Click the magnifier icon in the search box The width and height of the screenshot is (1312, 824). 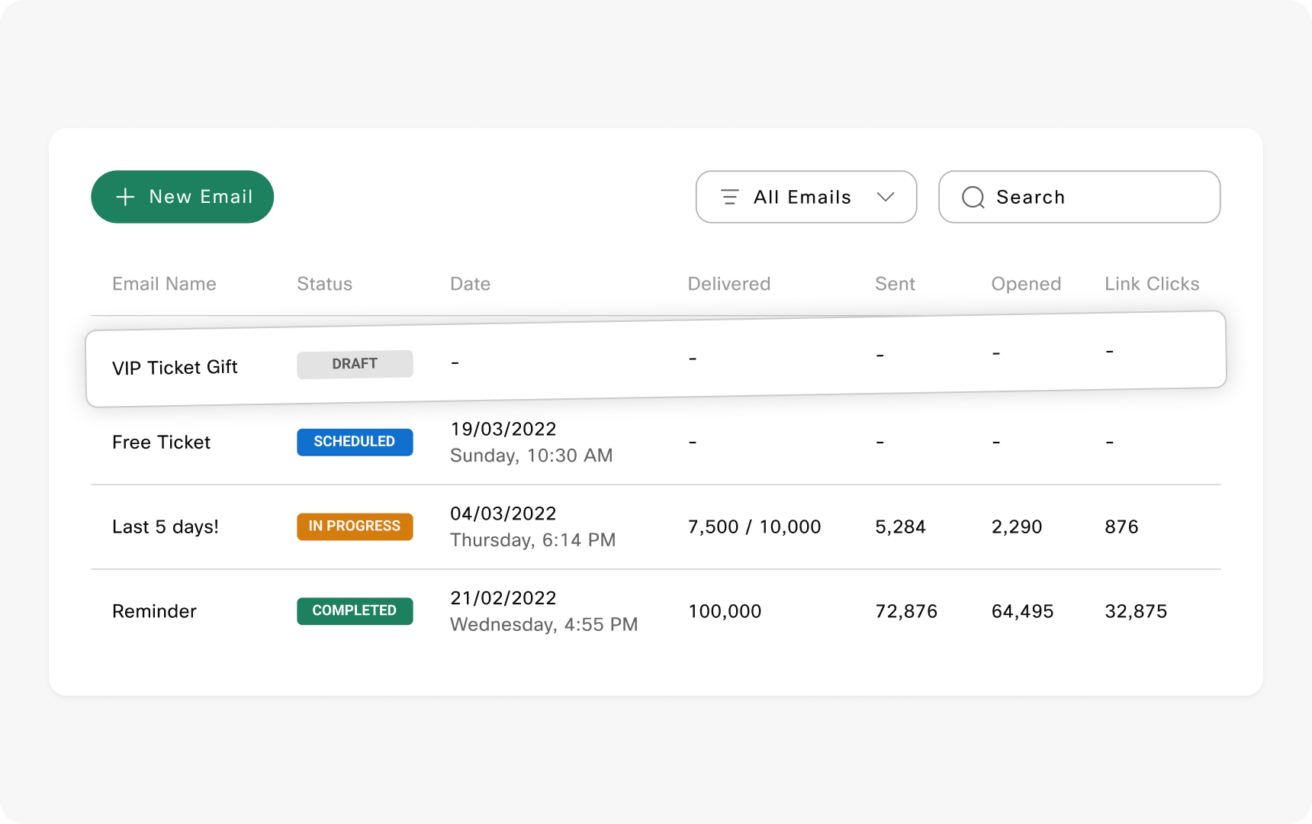973,198
